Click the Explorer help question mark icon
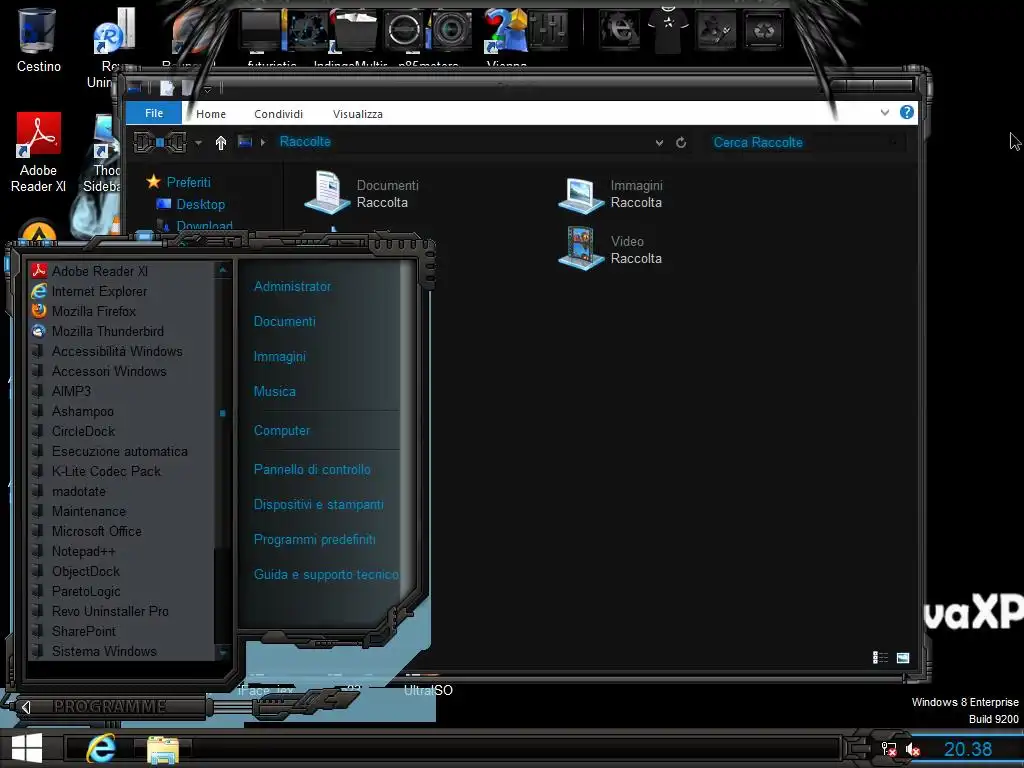Screen dimensions: 1024x768 (x=906, y=112)
